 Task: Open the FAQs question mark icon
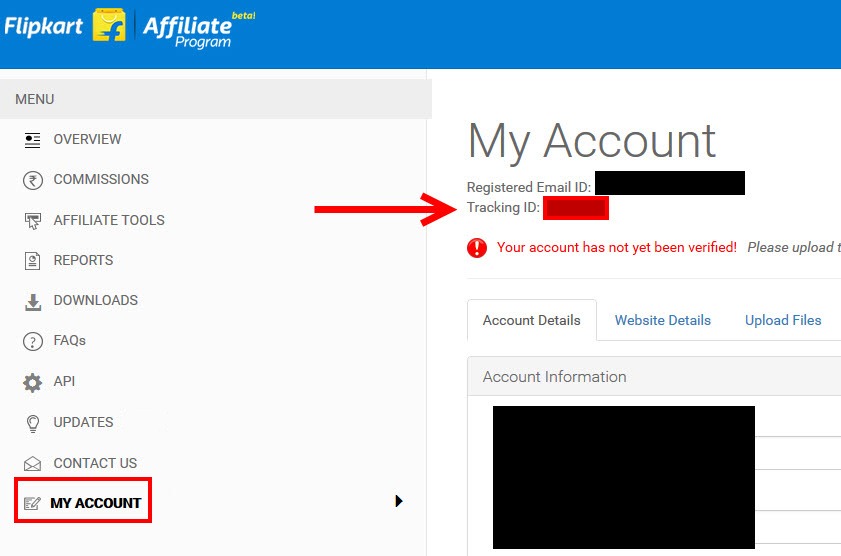(33, 342)
